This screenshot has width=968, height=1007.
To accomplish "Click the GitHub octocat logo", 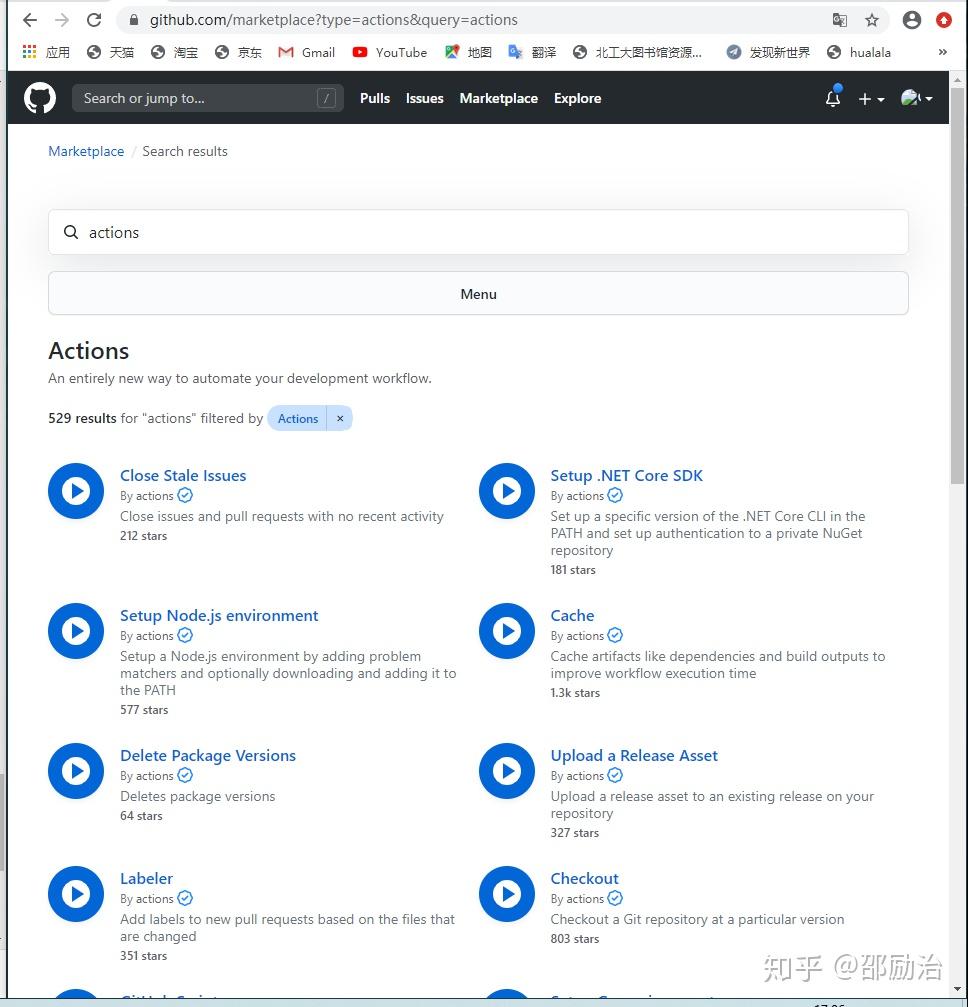I will point(39,97).
